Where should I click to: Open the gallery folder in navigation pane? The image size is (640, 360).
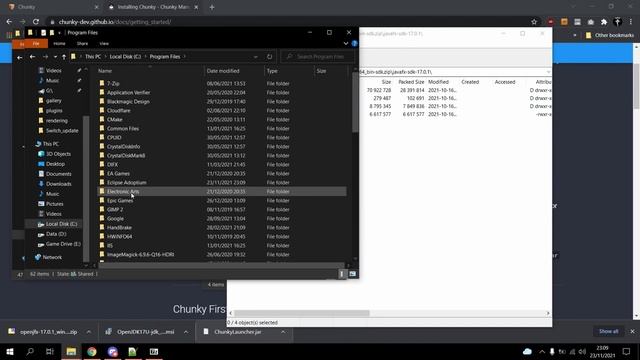point(53,100)
